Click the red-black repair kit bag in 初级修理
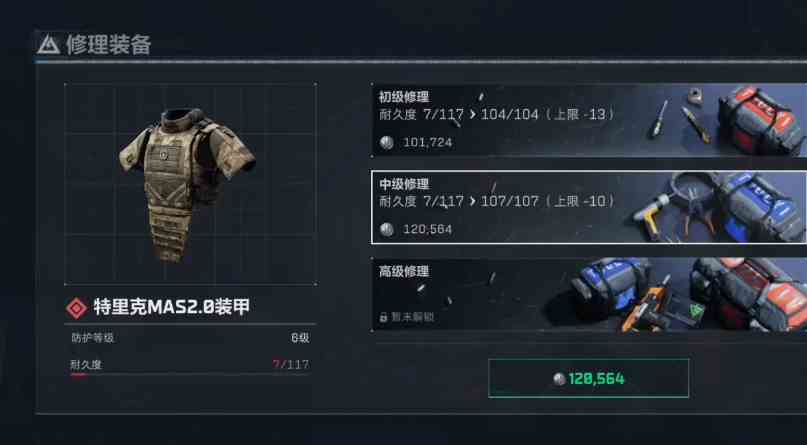 (x=761, y=120)
